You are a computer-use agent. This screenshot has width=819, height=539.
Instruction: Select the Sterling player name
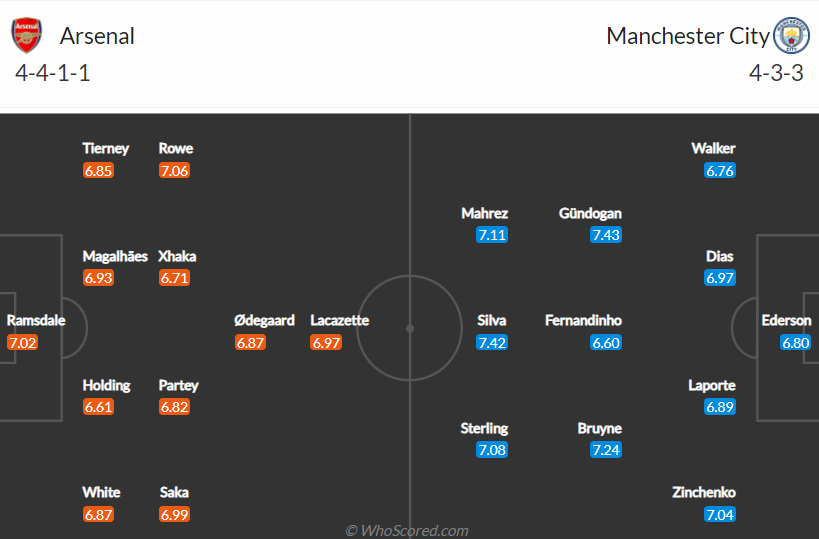click(x=484, y=429)
